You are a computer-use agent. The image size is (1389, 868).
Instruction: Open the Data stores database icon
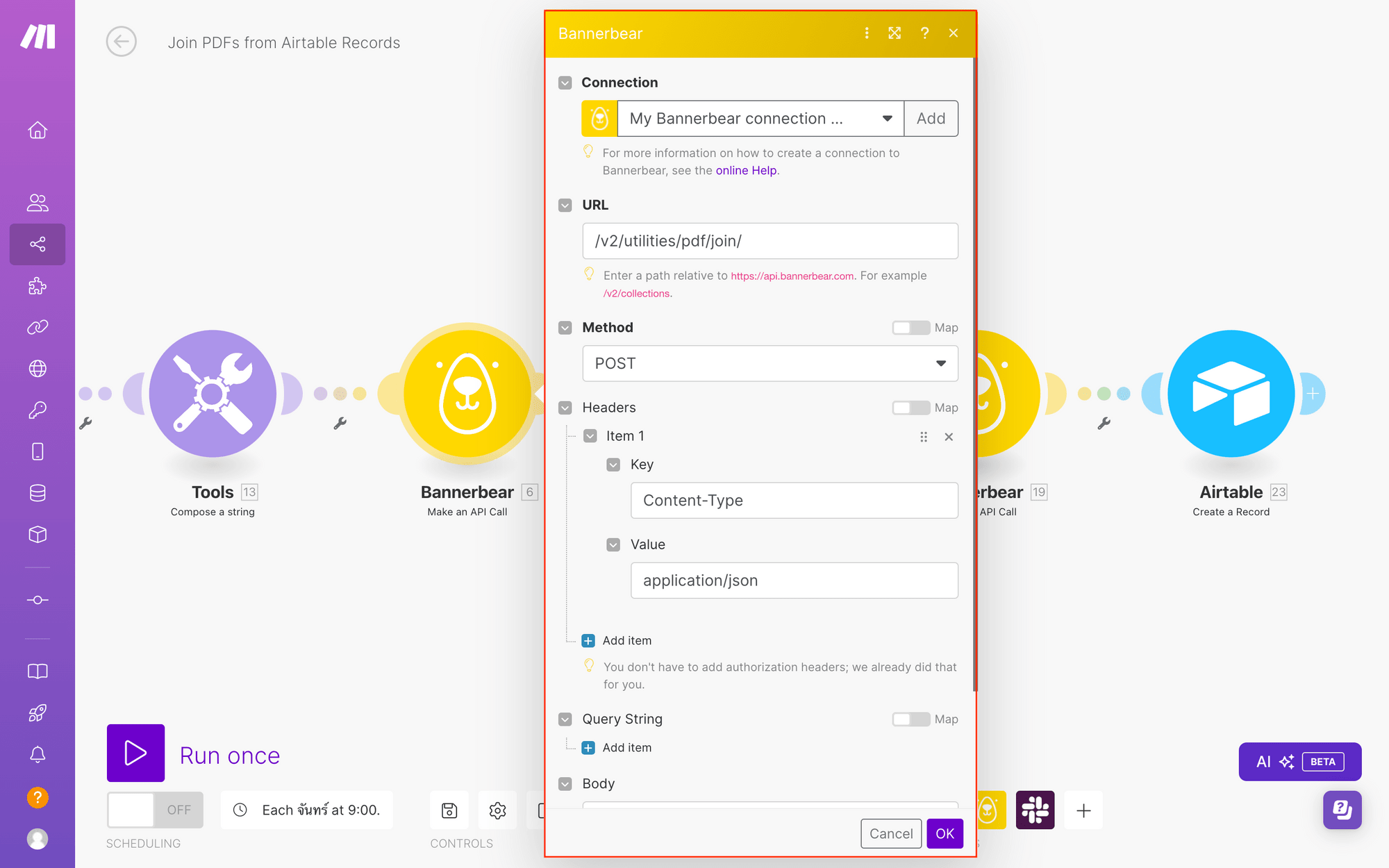point(38,492)
